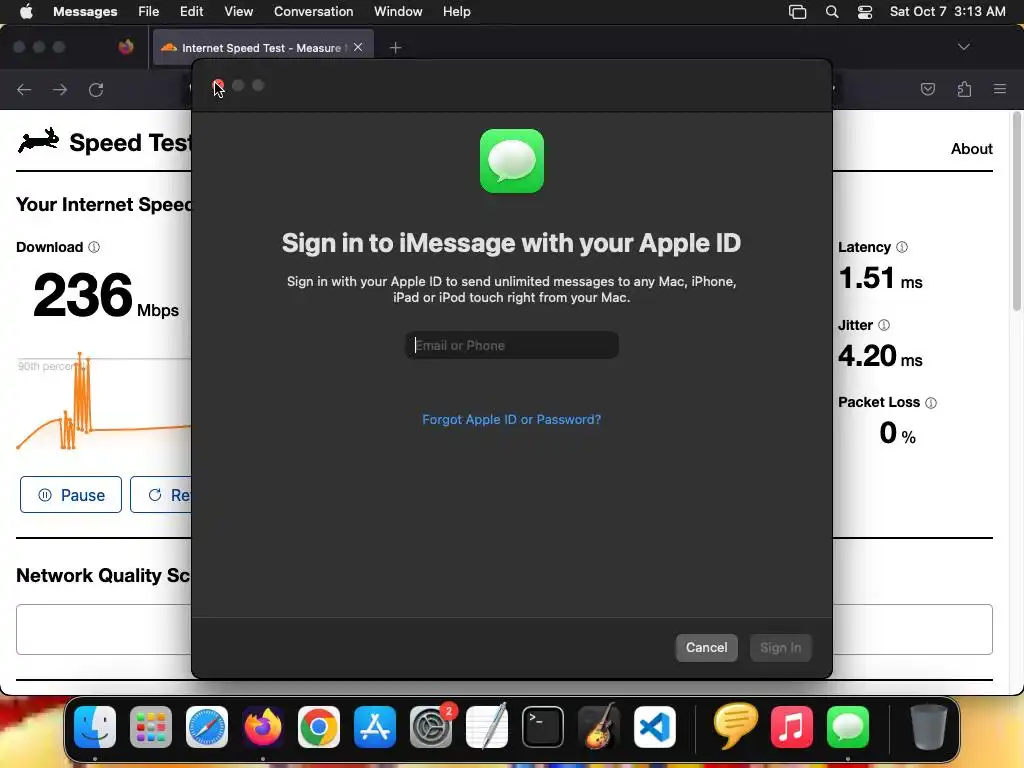The width and height of the screenshot is (1024, 768).
Task: Click the Jitter info icon
Action: click(884, 325)
